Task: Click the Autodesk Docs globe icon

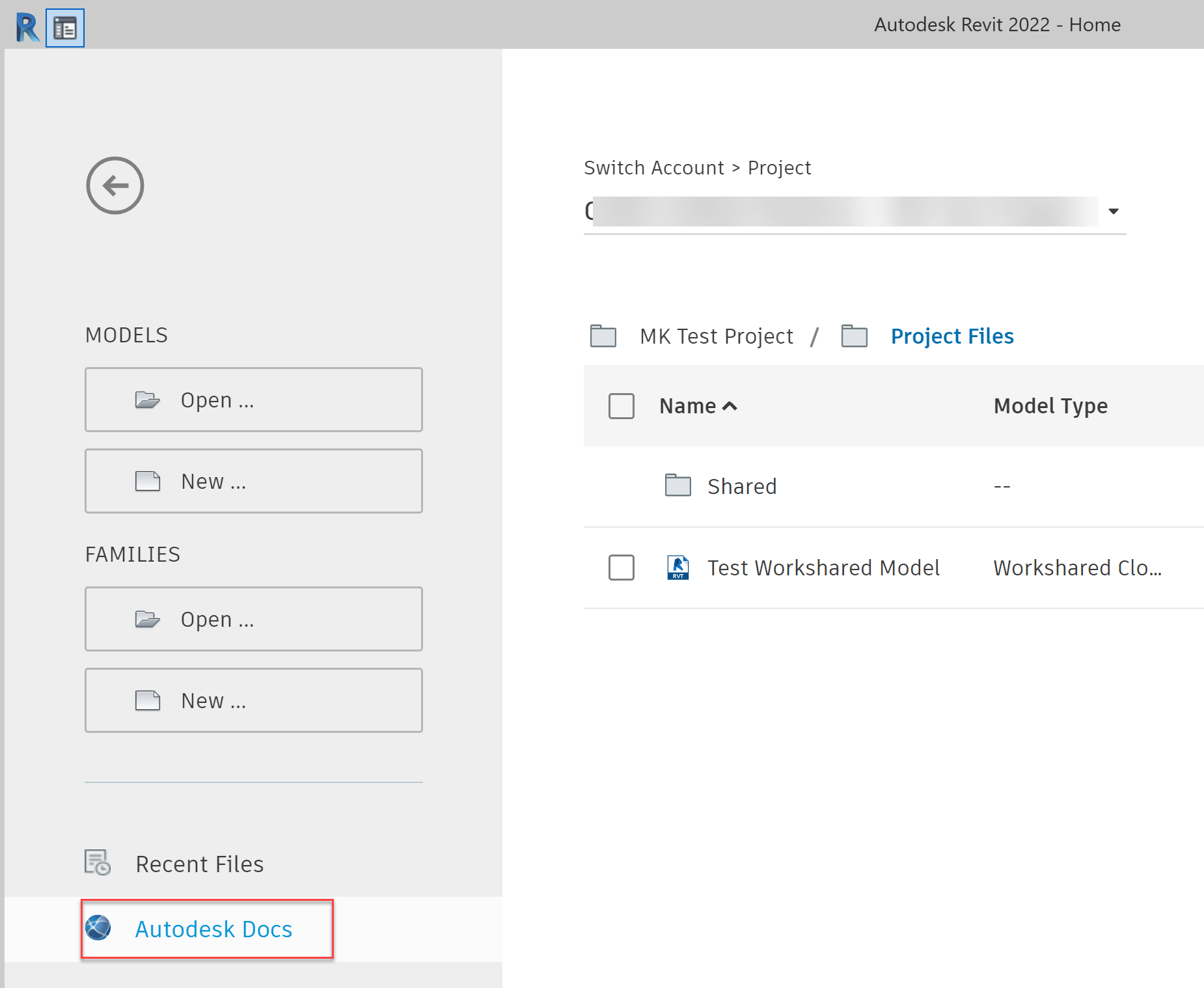Action: pyautogui.click(x=98, y=927)
